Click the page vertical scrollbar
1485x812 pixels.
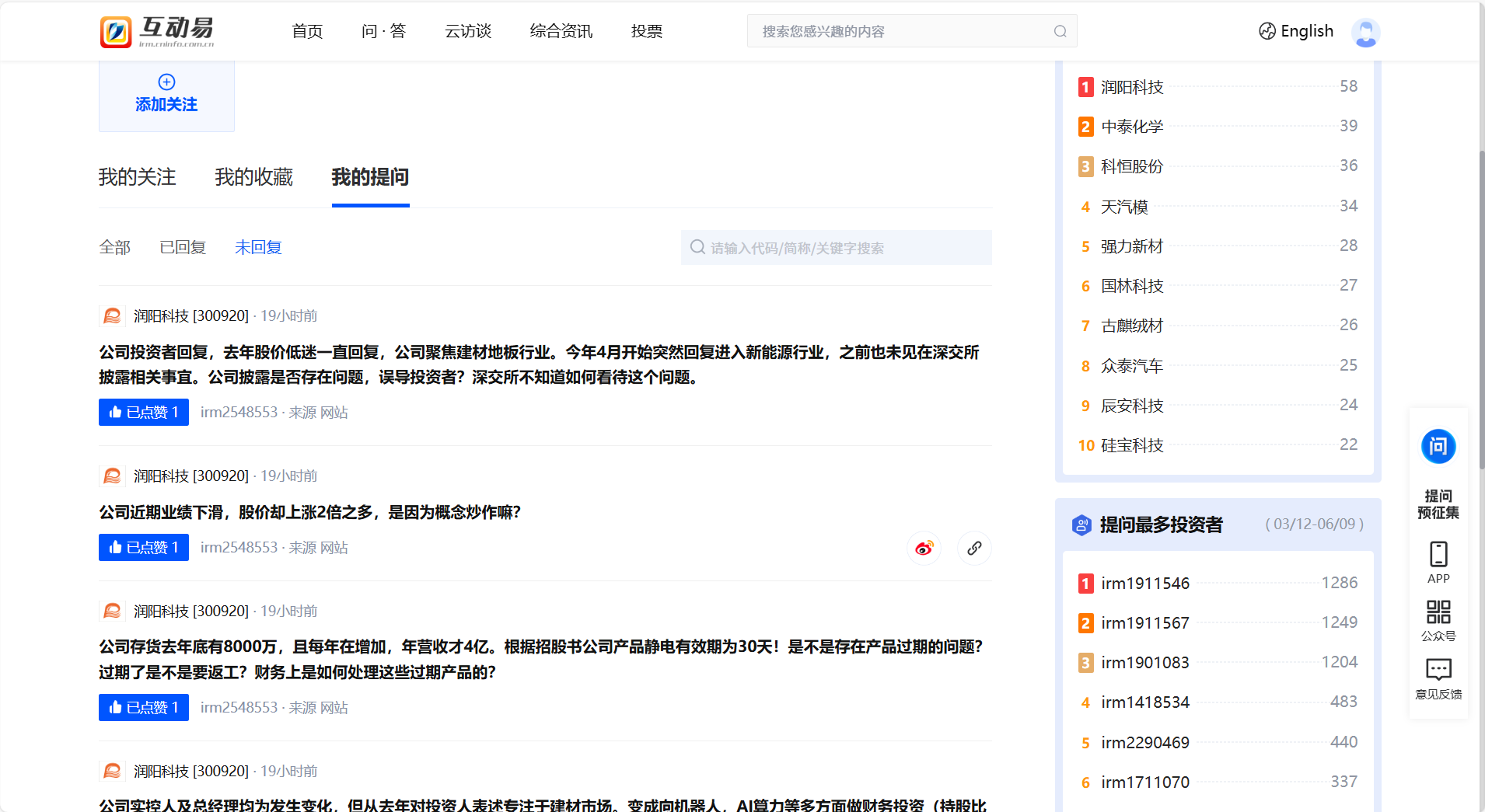tap(1481, 311)
